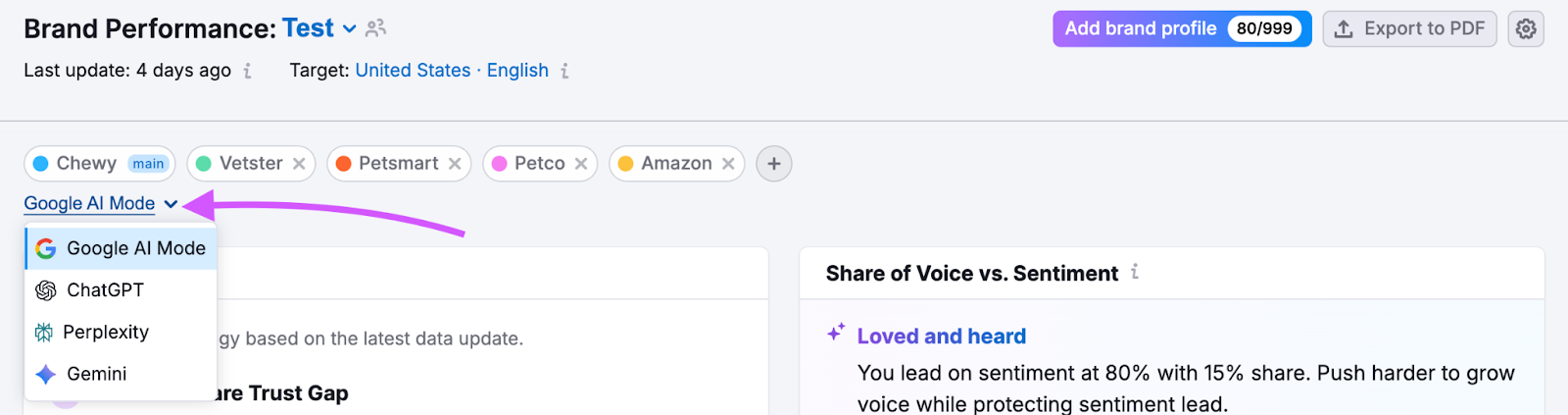The width and height of the screenshot is (1568, 415).
Task: Click the Add brand profile button
Action: (x=1141, y=28)
